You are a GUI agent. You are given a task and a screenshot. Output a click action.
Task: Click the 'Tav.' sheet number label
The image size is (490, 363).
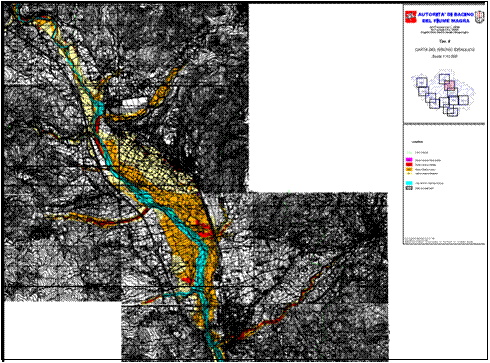(445, 42)
